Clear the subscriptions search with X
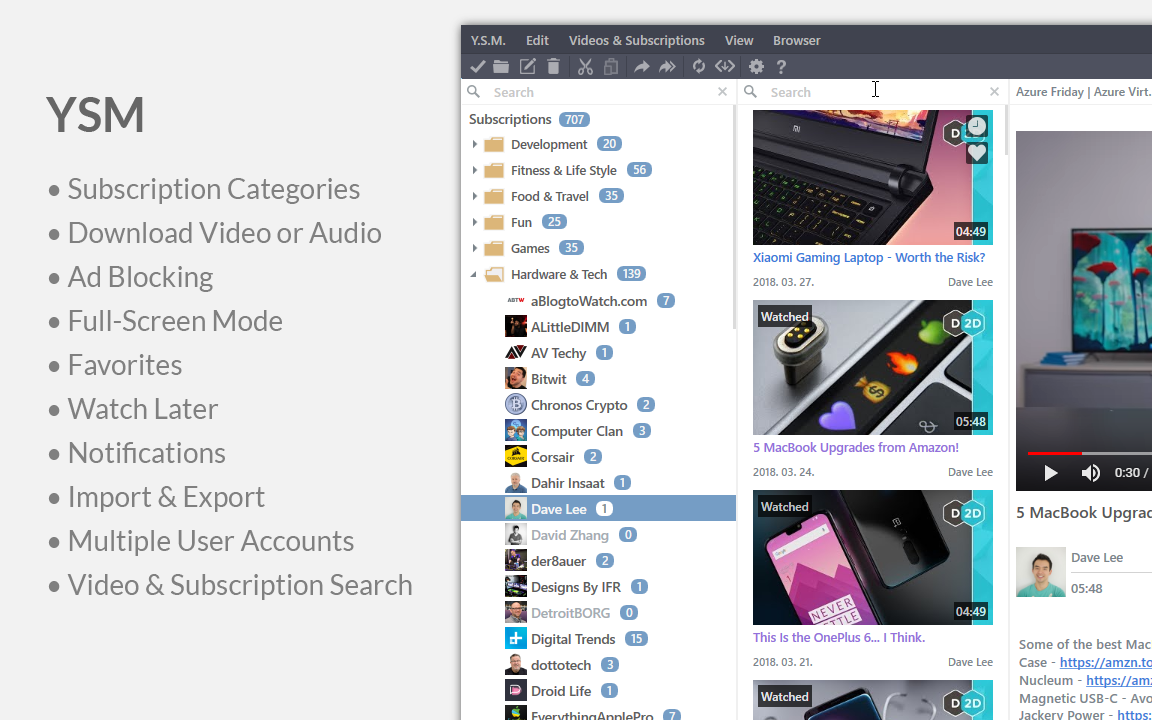 coord(722,92)
